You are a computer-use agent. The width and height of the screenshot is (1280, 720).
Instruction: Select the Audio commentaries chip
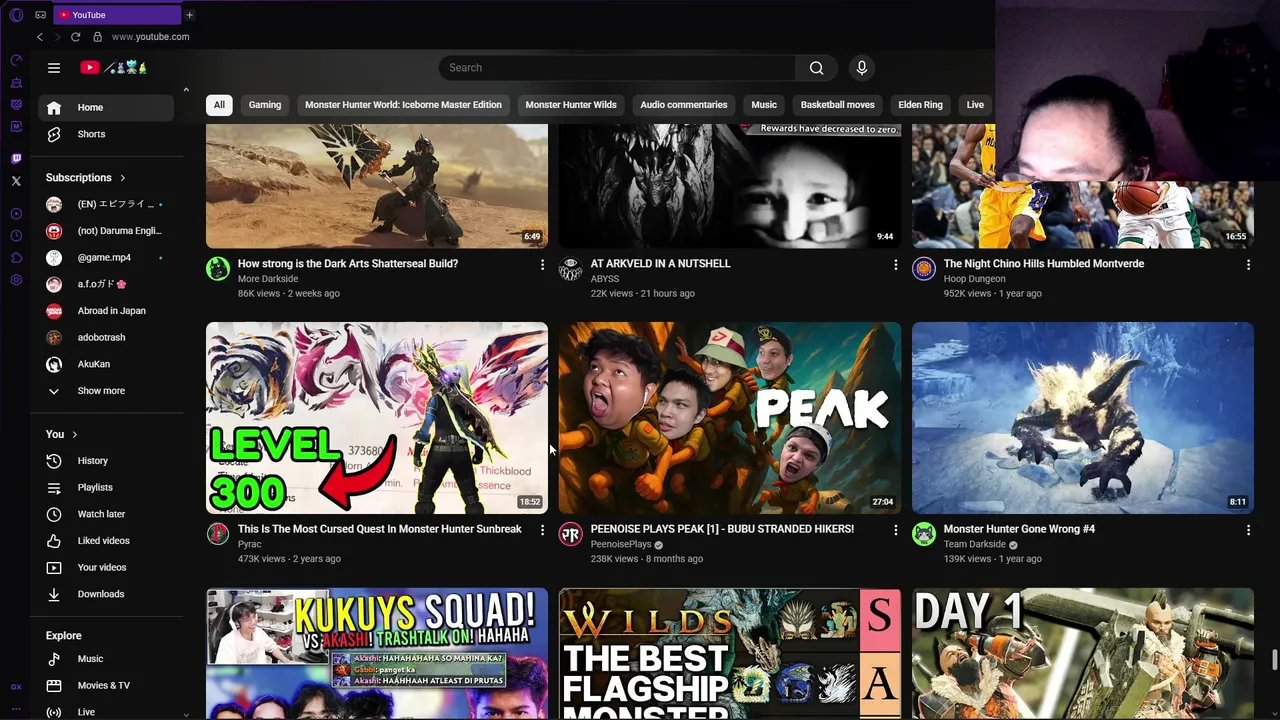pyautogui.click(x=684, y=105)
